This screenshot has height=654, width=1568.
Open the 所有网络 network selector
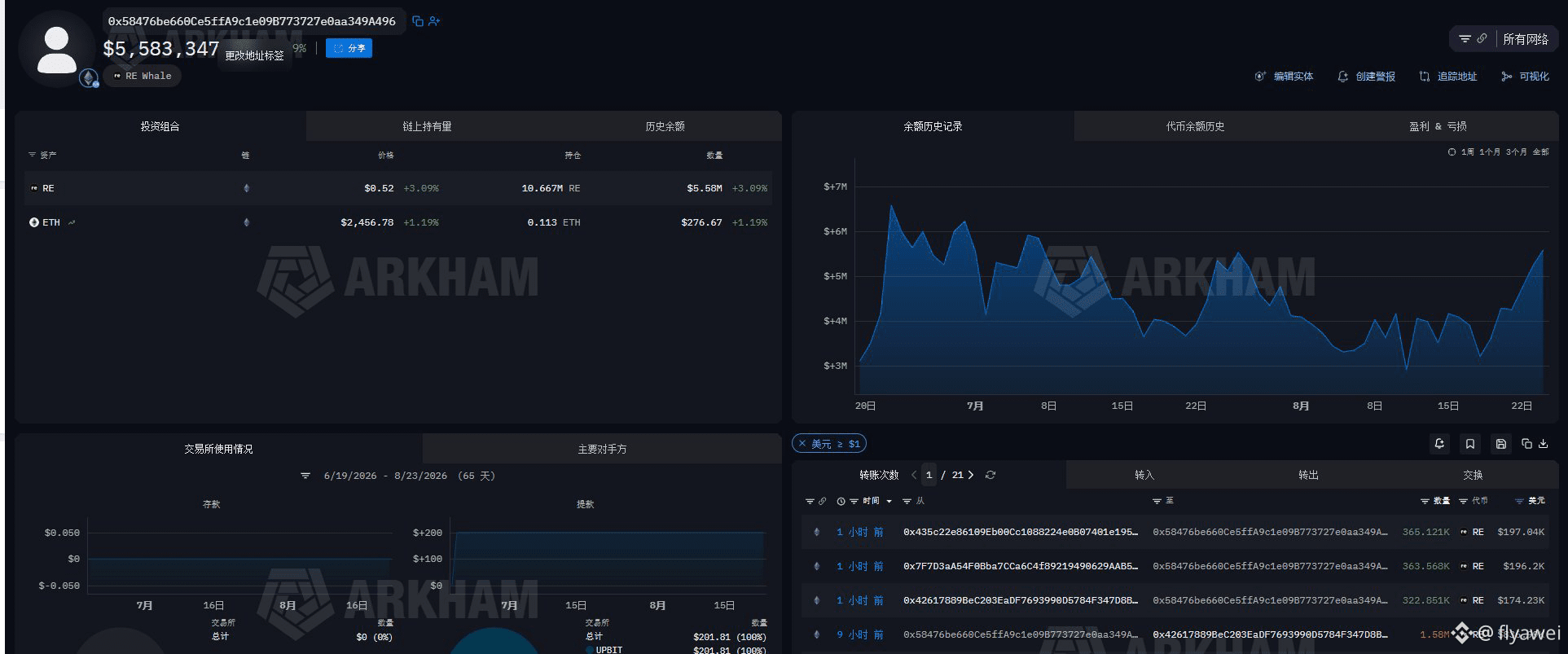tap(1526, 38)
